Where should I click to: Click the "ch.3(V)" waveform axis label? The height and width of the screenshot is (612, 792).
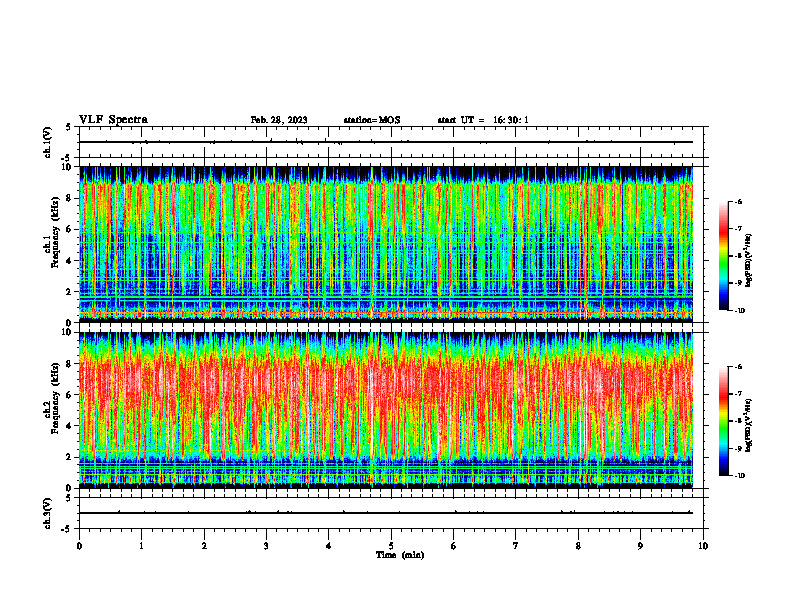point(48,513)
